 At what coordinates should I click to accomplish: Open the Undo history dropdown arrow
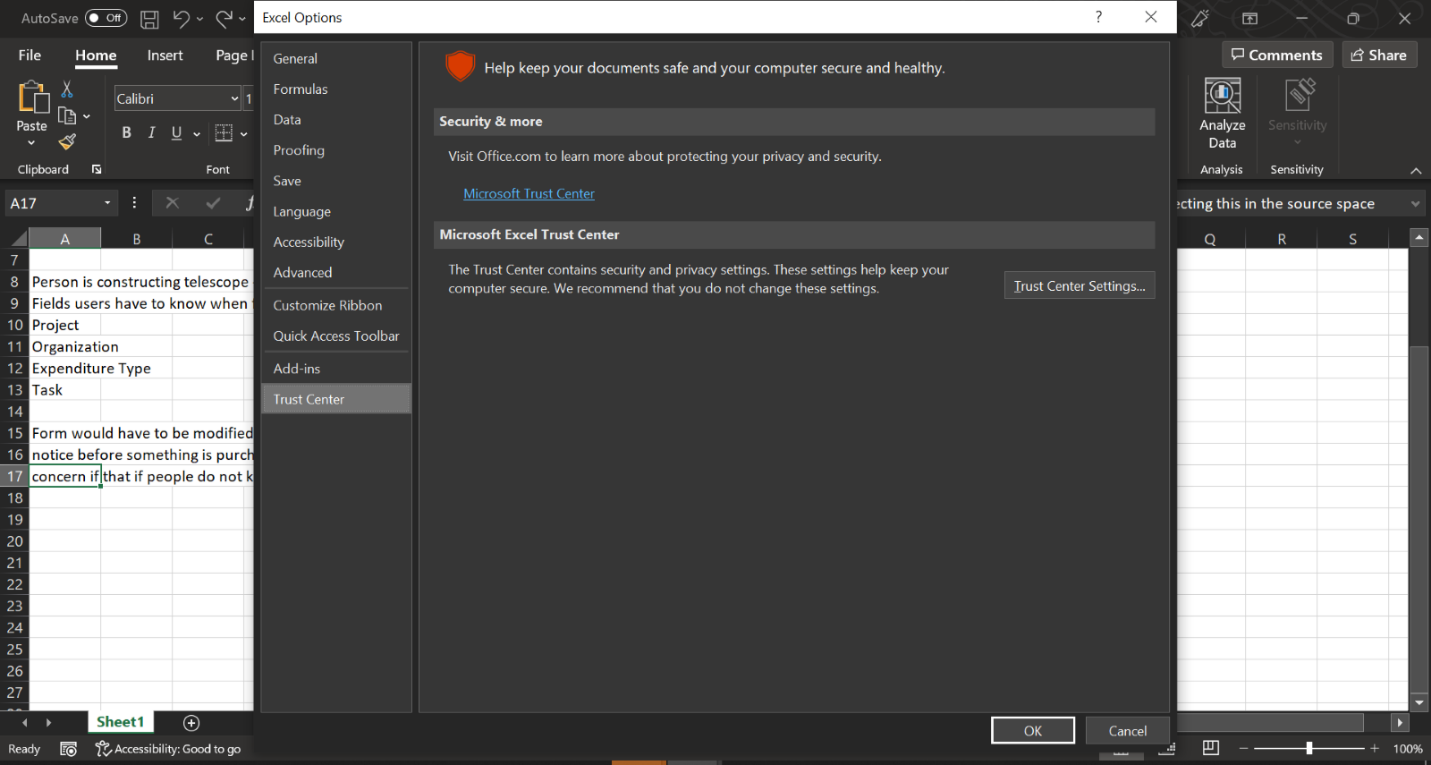pyautogui.click(x=200, y=19)
